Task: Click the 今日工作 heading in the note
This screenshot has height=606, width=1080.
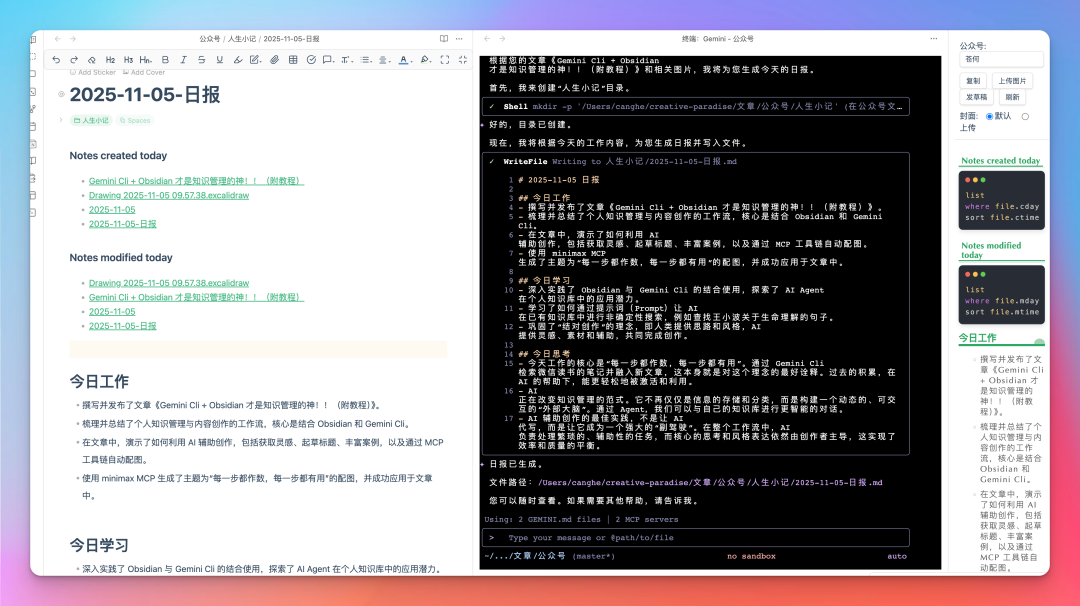Action: [99, 382]
